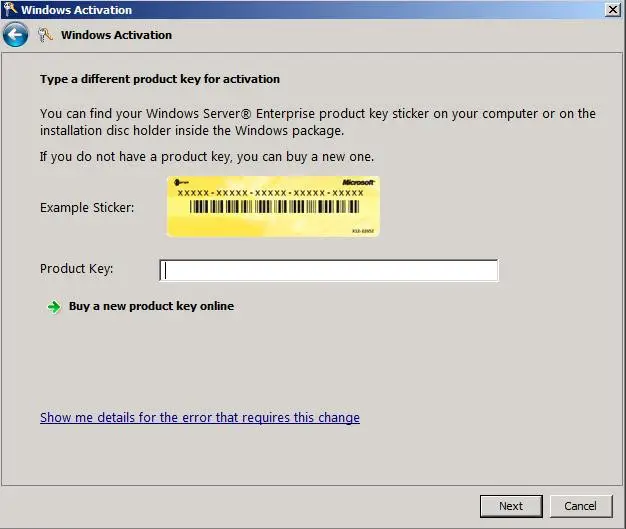The image size is (626, 529).
Task: Click the keys icon in the title bar
Action: 10,9
